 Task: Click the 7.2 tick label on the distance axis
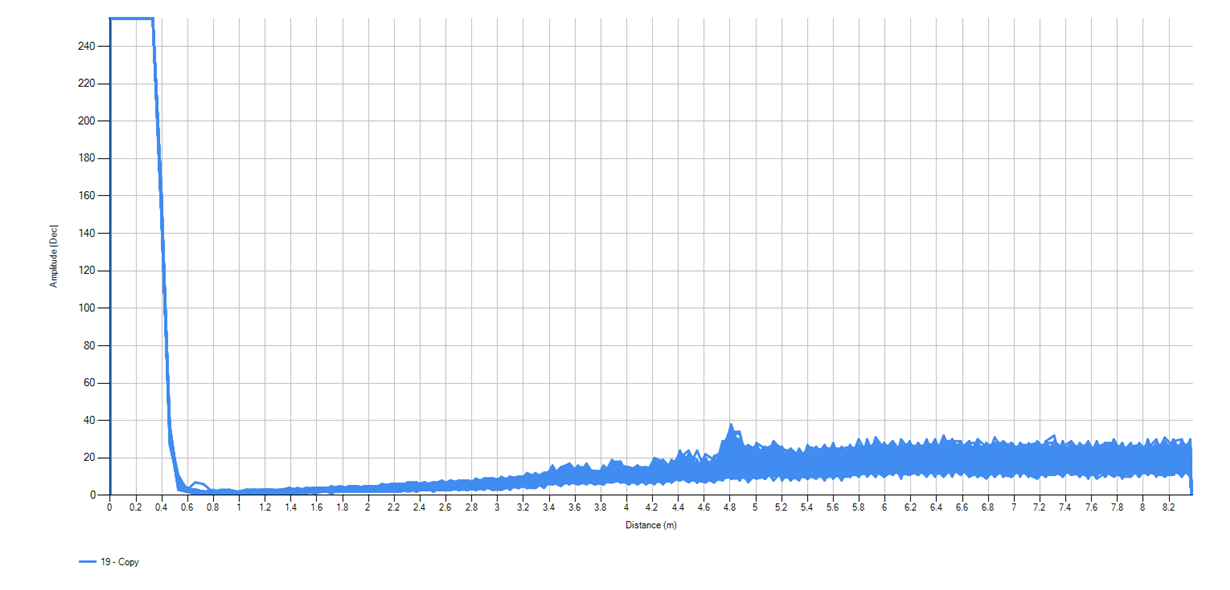1040,508
